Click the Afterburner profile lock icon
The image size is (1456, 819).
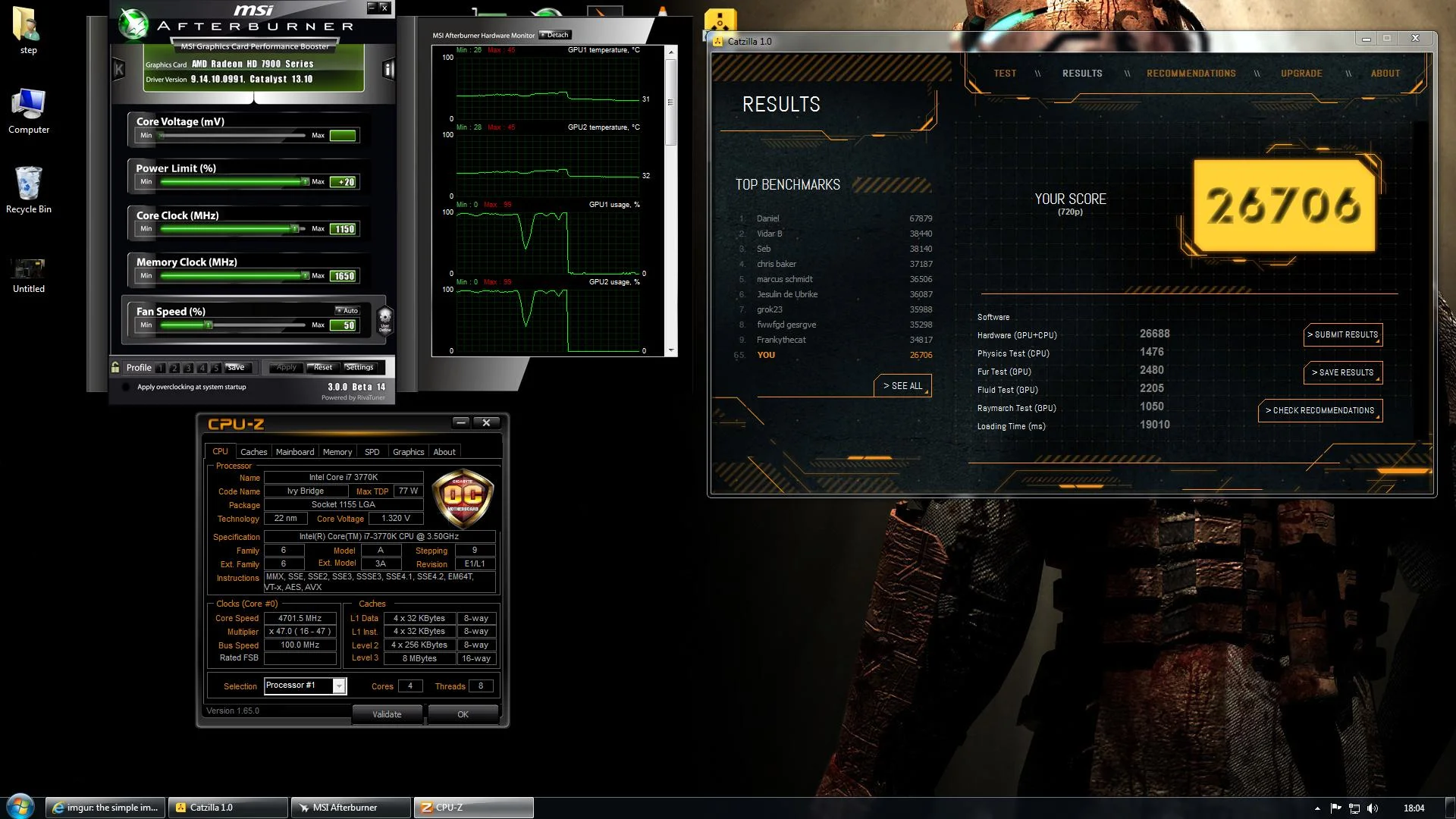[x=115, y=367]
